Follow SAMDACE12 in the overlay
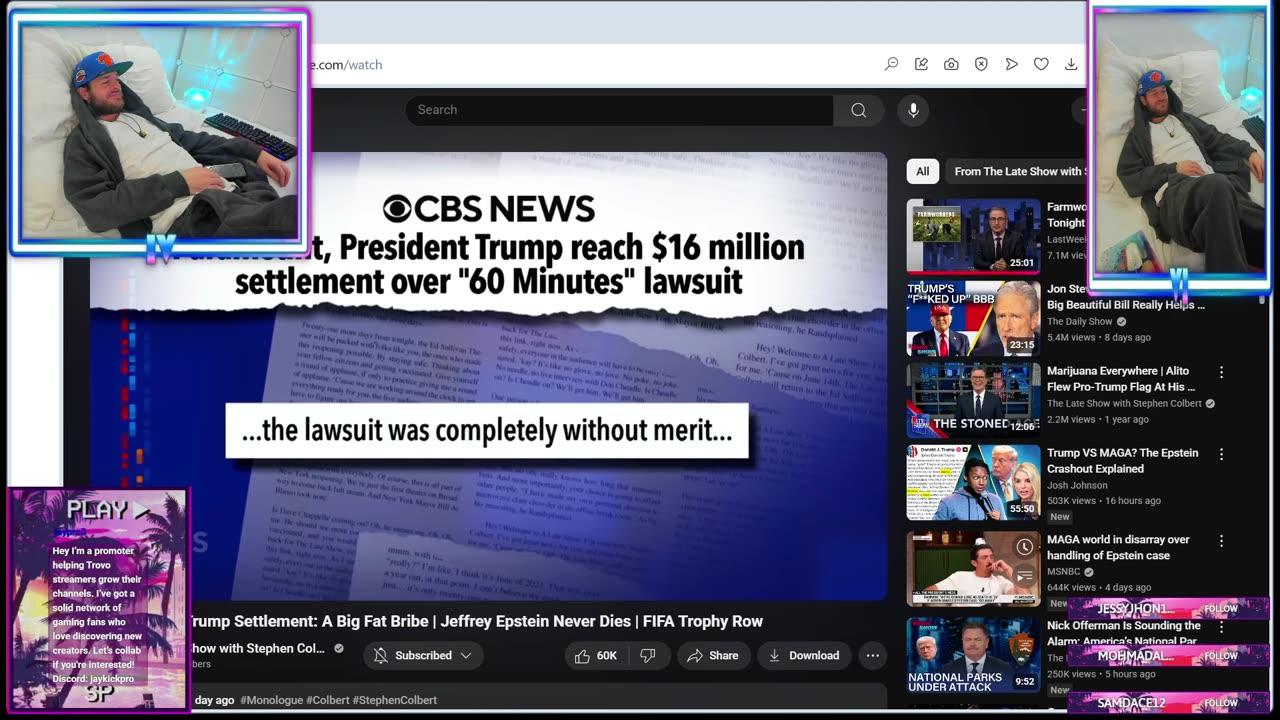This screenshot has height=720, width=1280. pos(1220,703)
